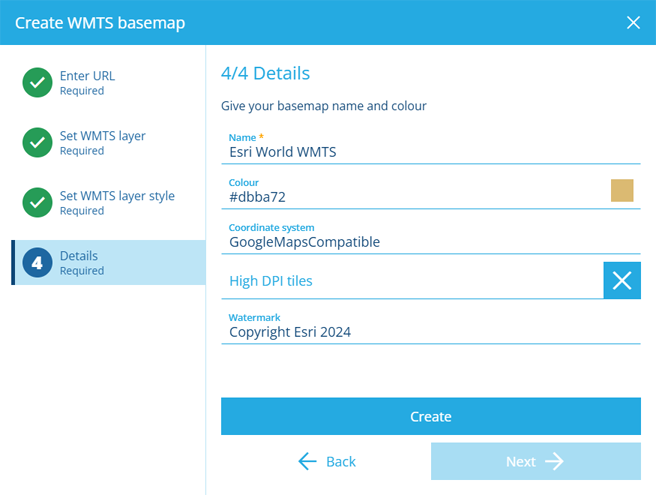Click the step 4 circle icon for Details
The image size is (656, 495).
(37, 262)
